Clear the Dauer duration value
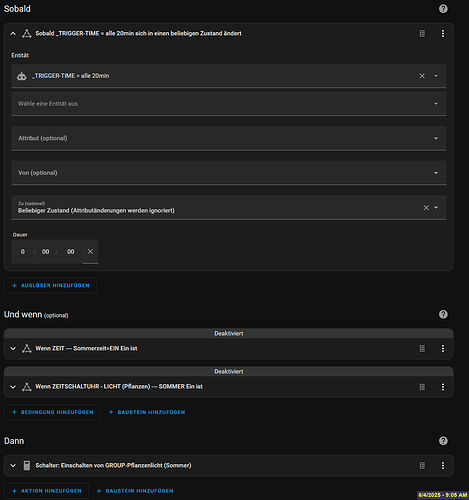Screen dimensions: 469x500 pos(90,252)
